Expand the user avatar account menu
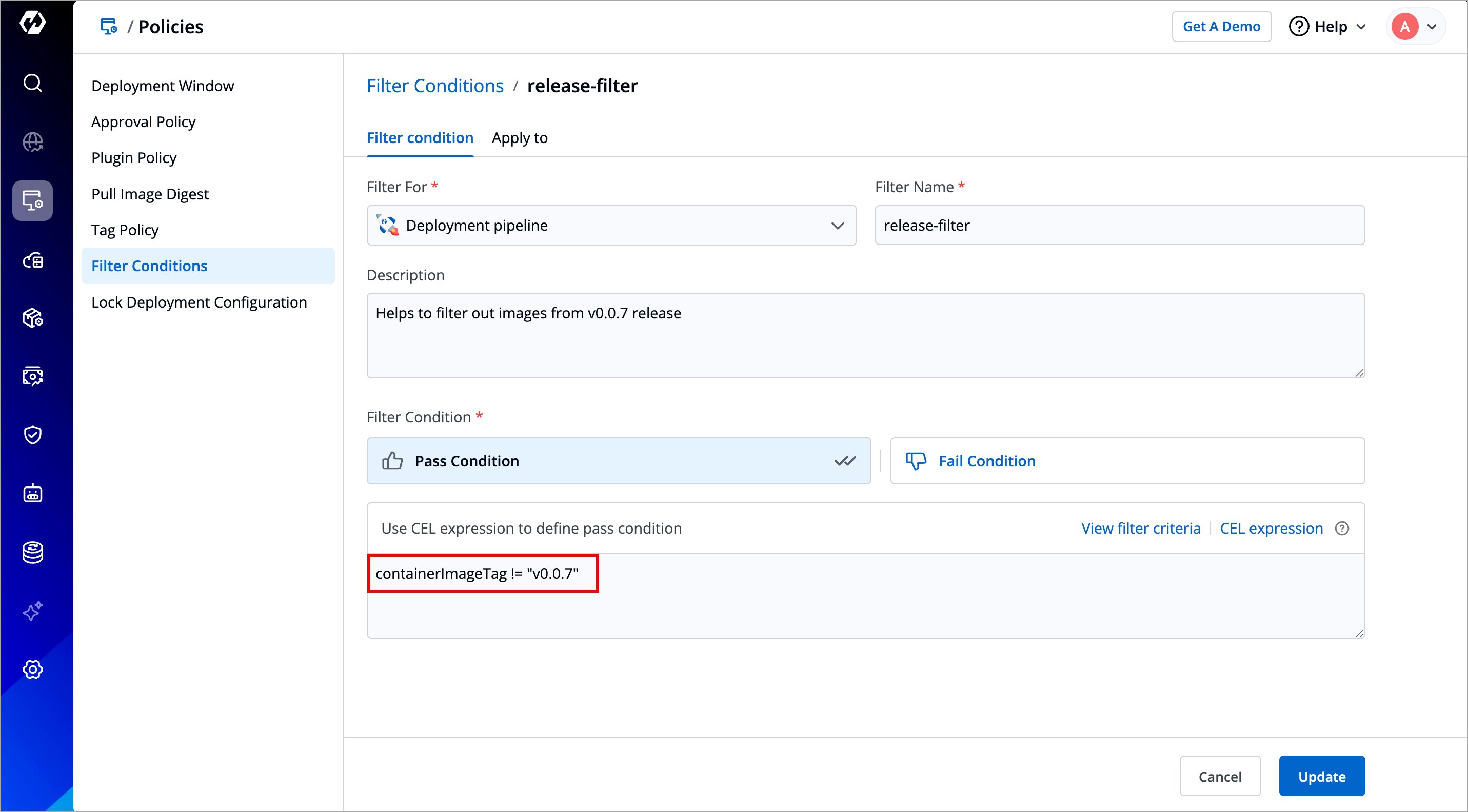Screen dimensions: 1468x812 (1416, 27)
